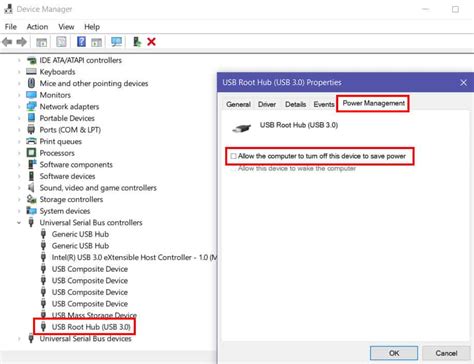474x364 pixels.
Task: Expand the Keyboards node
Action: [19, 72]
